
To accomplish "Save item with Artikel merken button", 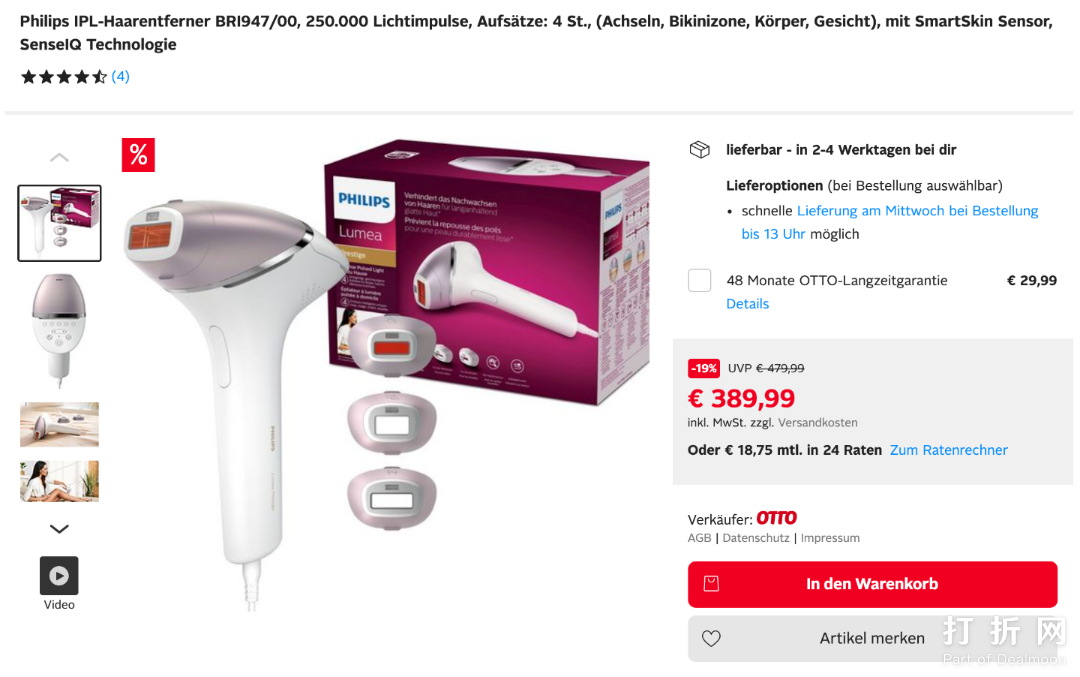I will click(x=872, y=638).
